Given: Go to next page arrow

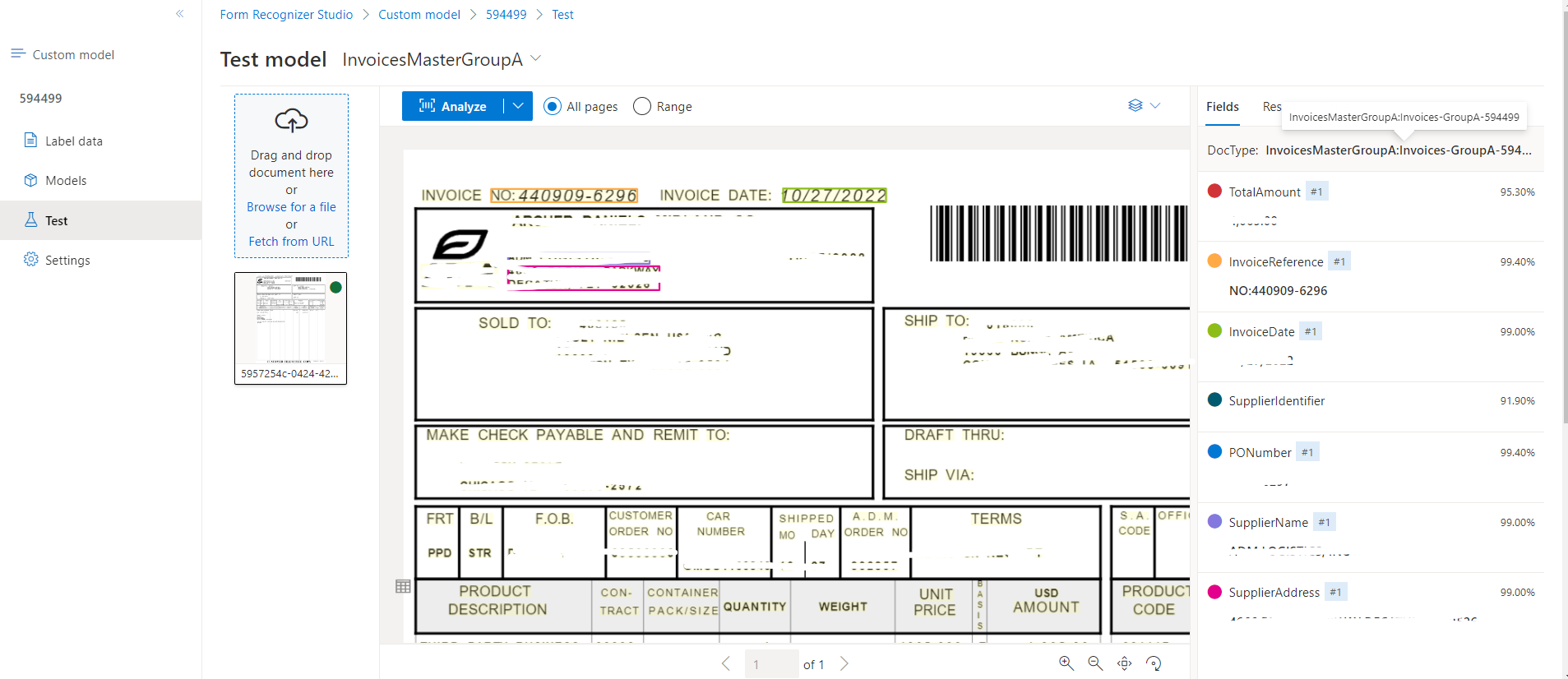Looking at the screenshot, I should coord(844,663).
